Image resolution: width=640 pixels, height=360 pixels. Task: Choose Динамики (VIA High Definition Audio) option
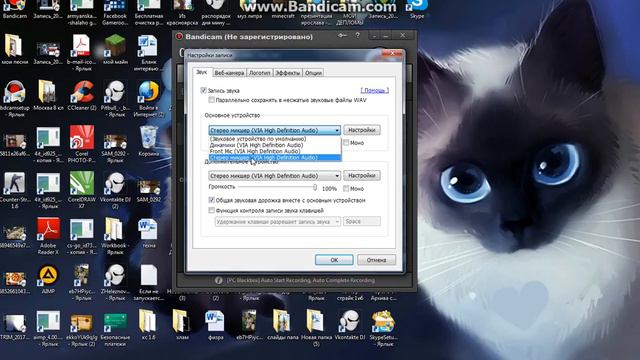pyautogui.click(x=275, y=145)
